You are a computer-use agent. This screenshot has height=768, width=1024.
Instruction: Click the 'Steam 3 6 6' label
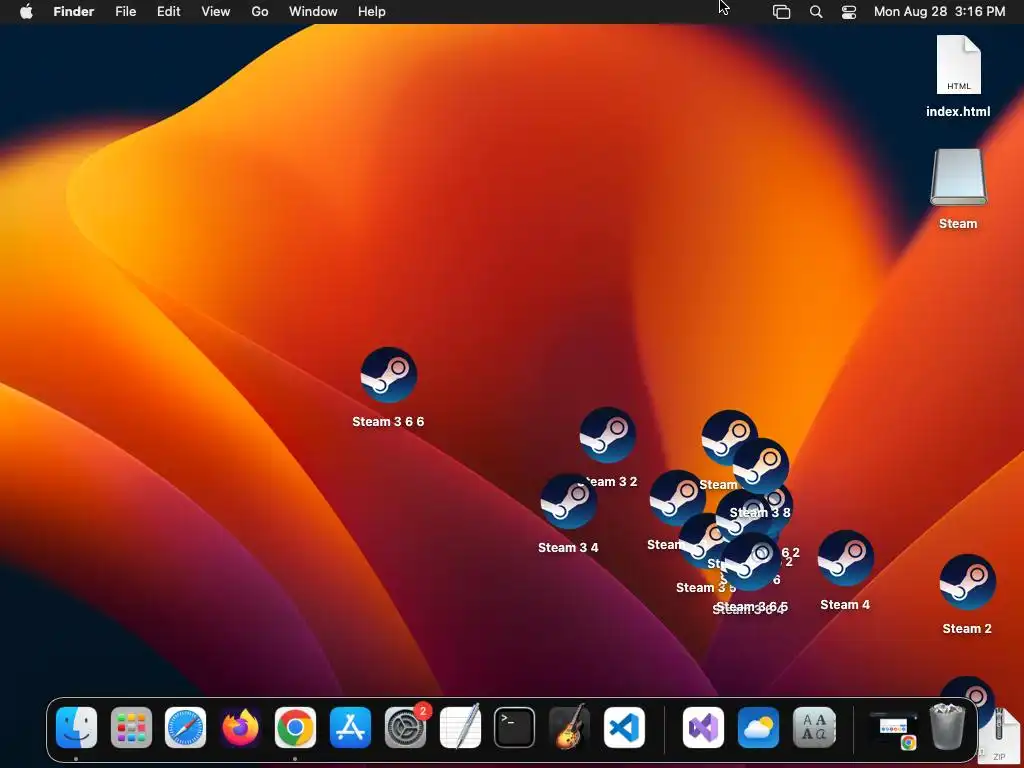(x=389, y=422)
